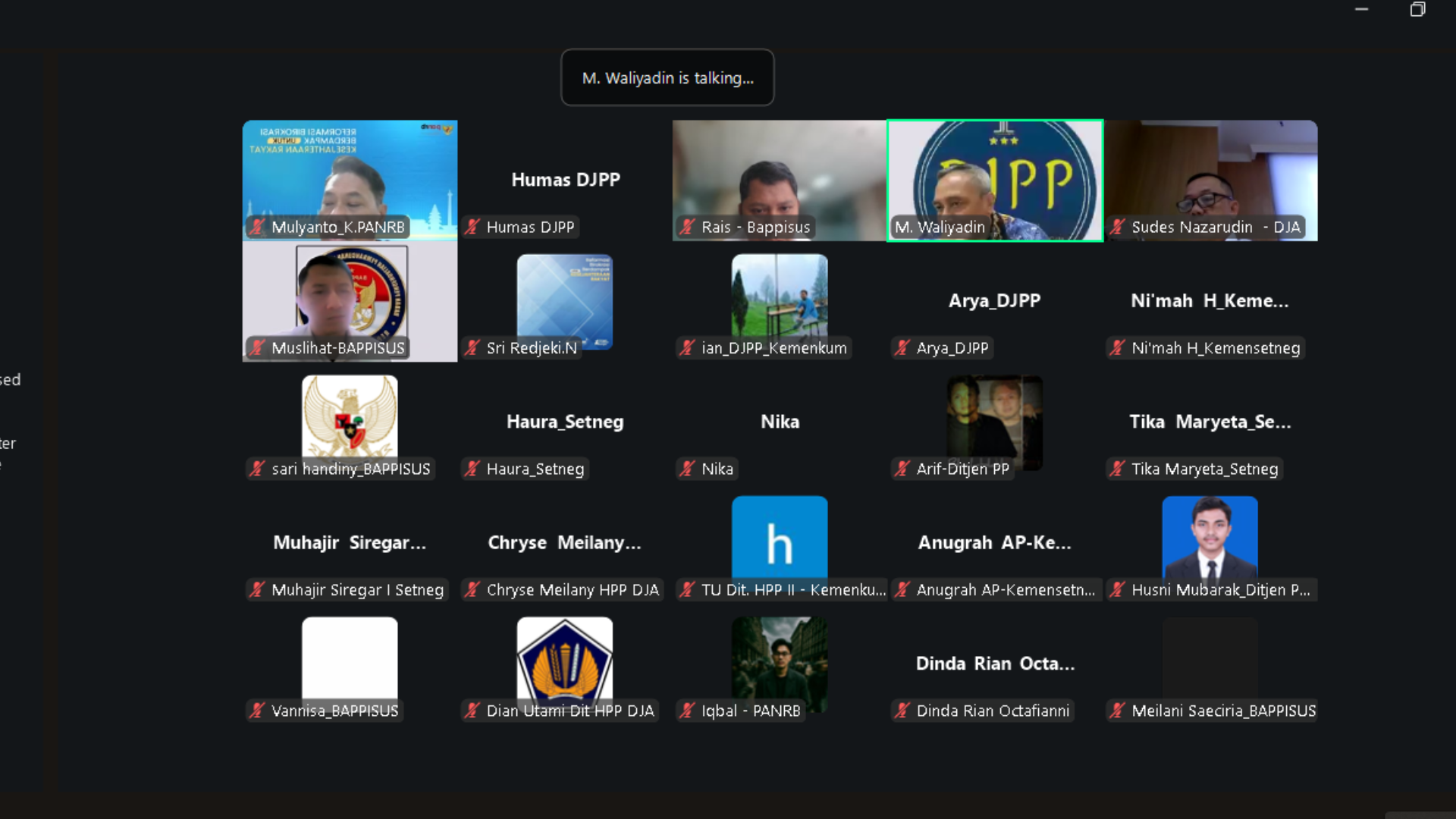The height and width of the screenshot is (819, 1456).
Task: Click muted mic icon beside Arya_DJPP
Action: click(902, 348)
